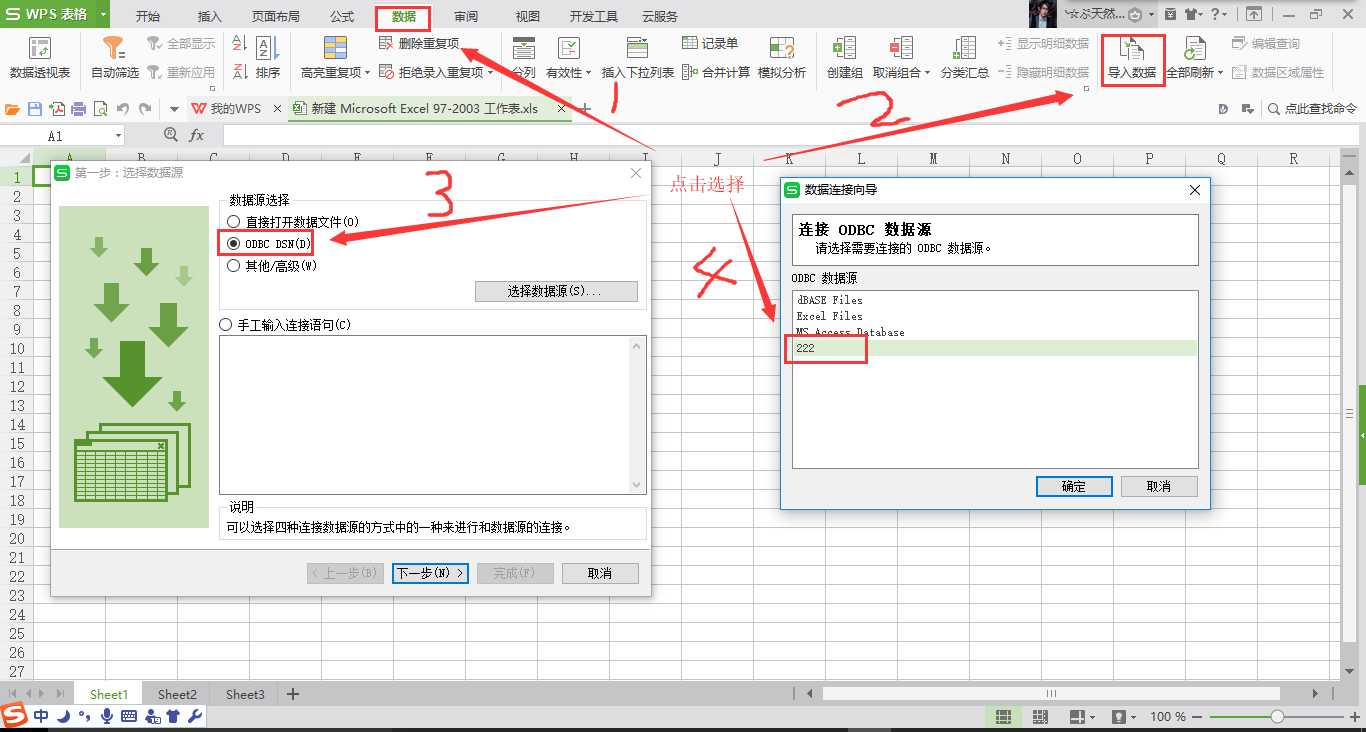
Task: Expand 拒绝录入重复项 dropdown arrow
Action: [x=491, y=72]
